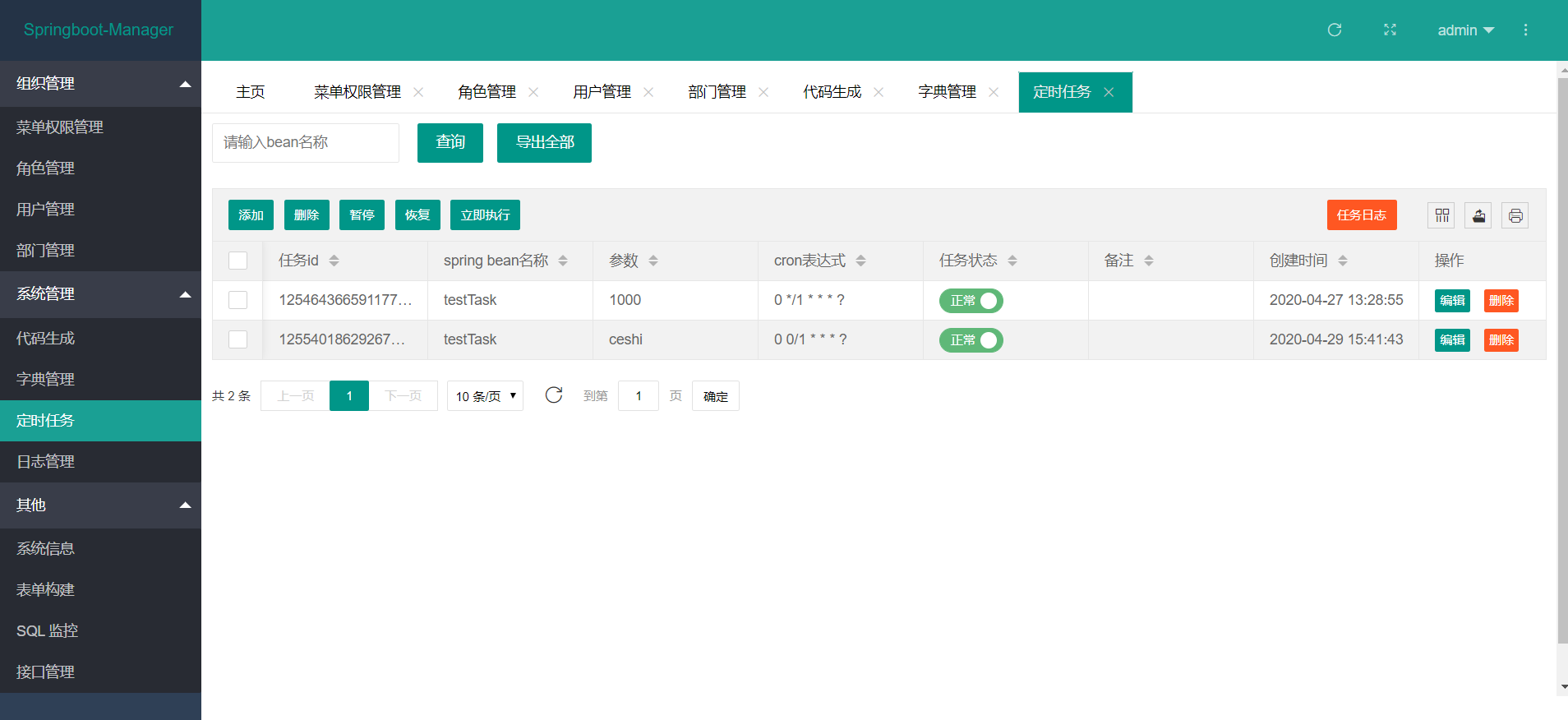Focus the bean名称 search input

point(306,143)
